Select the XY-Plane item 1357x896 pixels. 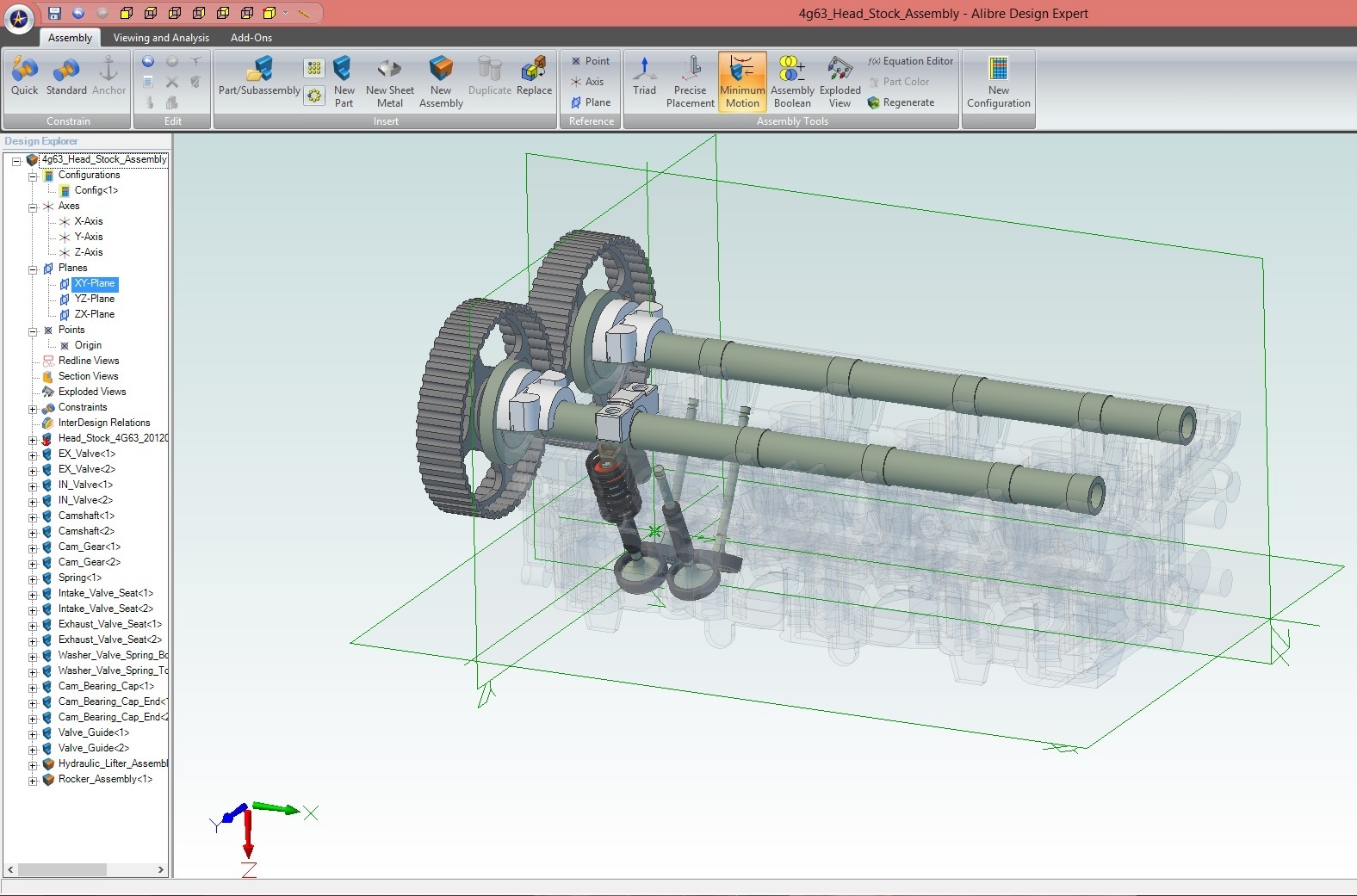[94, 283]
